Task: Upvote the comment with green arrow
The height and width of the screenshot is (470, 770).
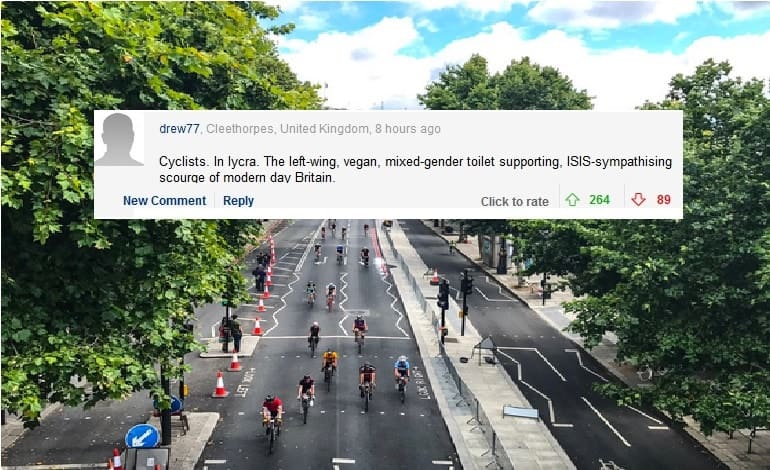Action: 572,199
